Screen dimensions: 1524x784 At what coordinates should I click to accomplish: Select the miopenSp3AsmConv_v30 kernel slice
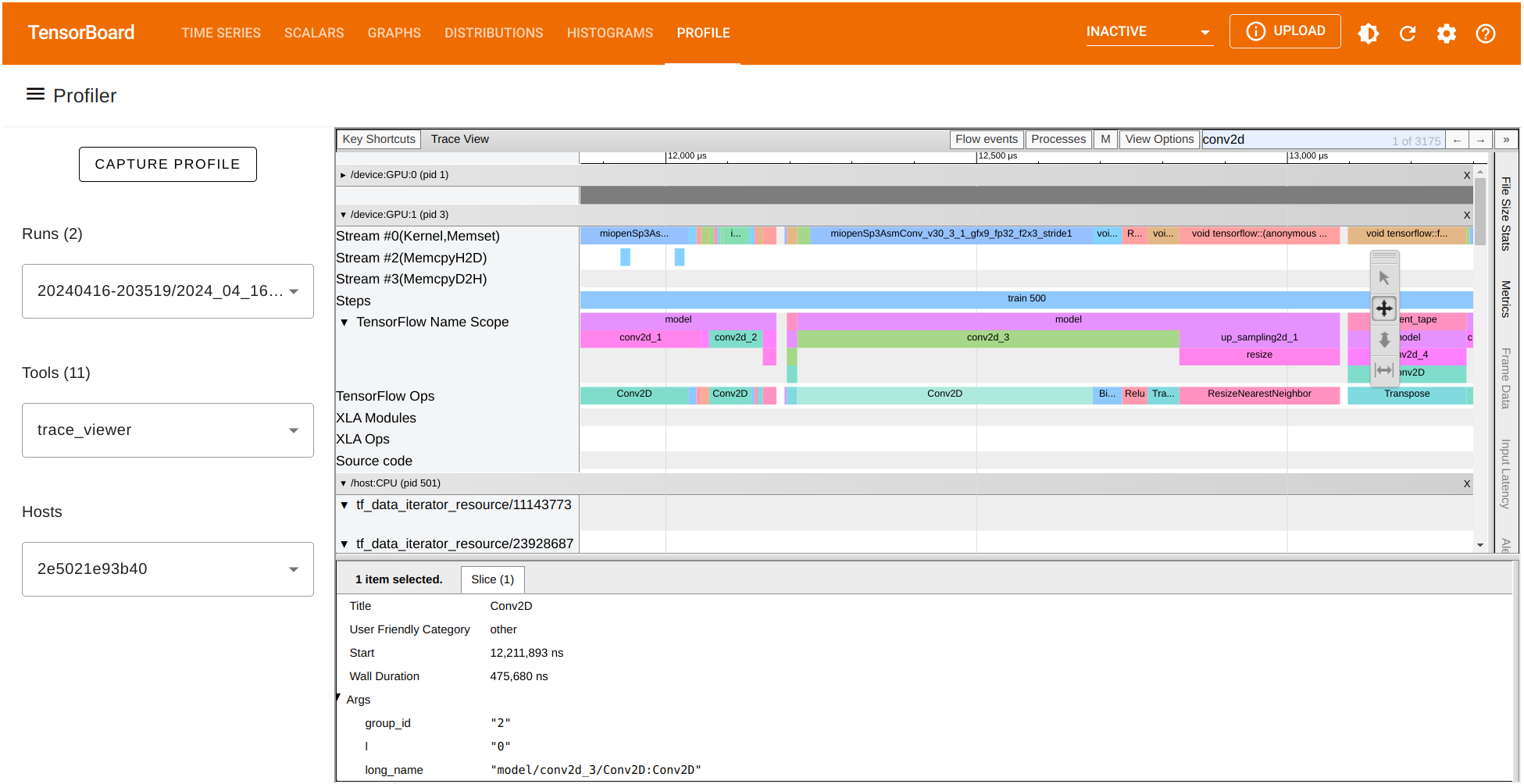951,234
